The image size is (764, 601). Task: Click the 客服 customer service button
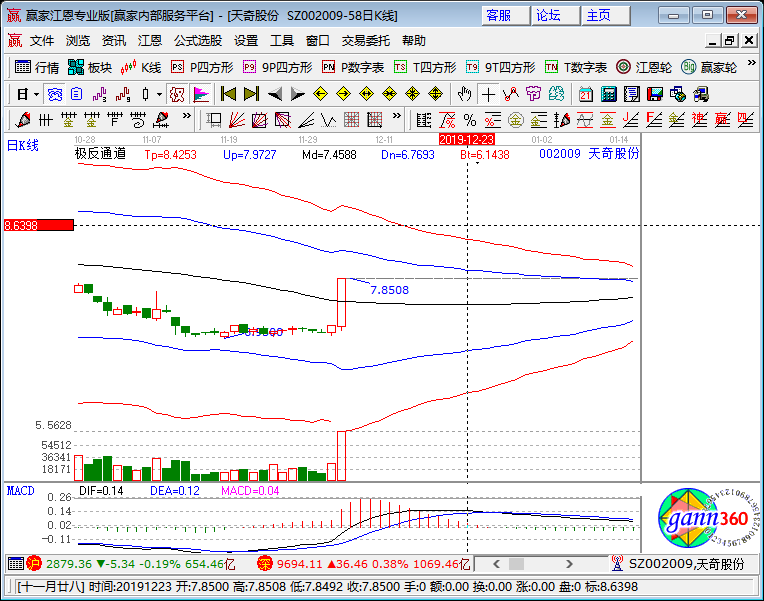pyautogui.click(x=505, y=16)
